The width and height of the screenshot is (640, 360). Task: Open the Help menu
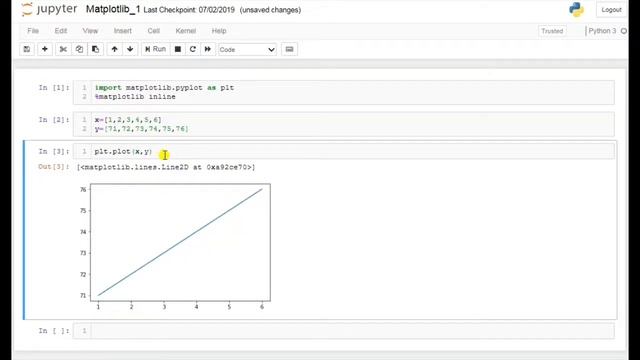coord(219,31)
